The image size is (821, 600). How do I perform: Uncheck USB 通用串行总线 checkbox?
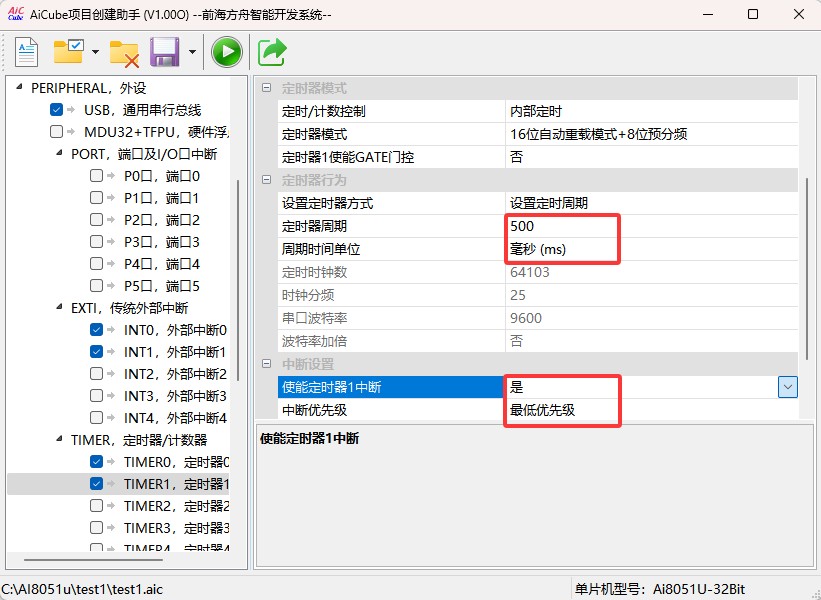57,109
